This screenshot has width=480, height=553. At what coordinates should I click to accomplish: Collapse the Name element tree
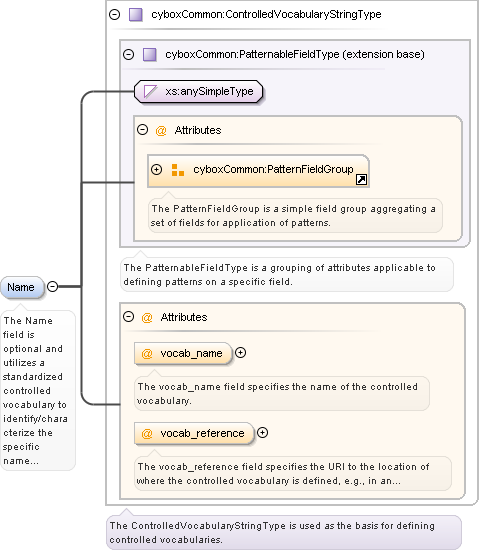click(x=53, y=286)
